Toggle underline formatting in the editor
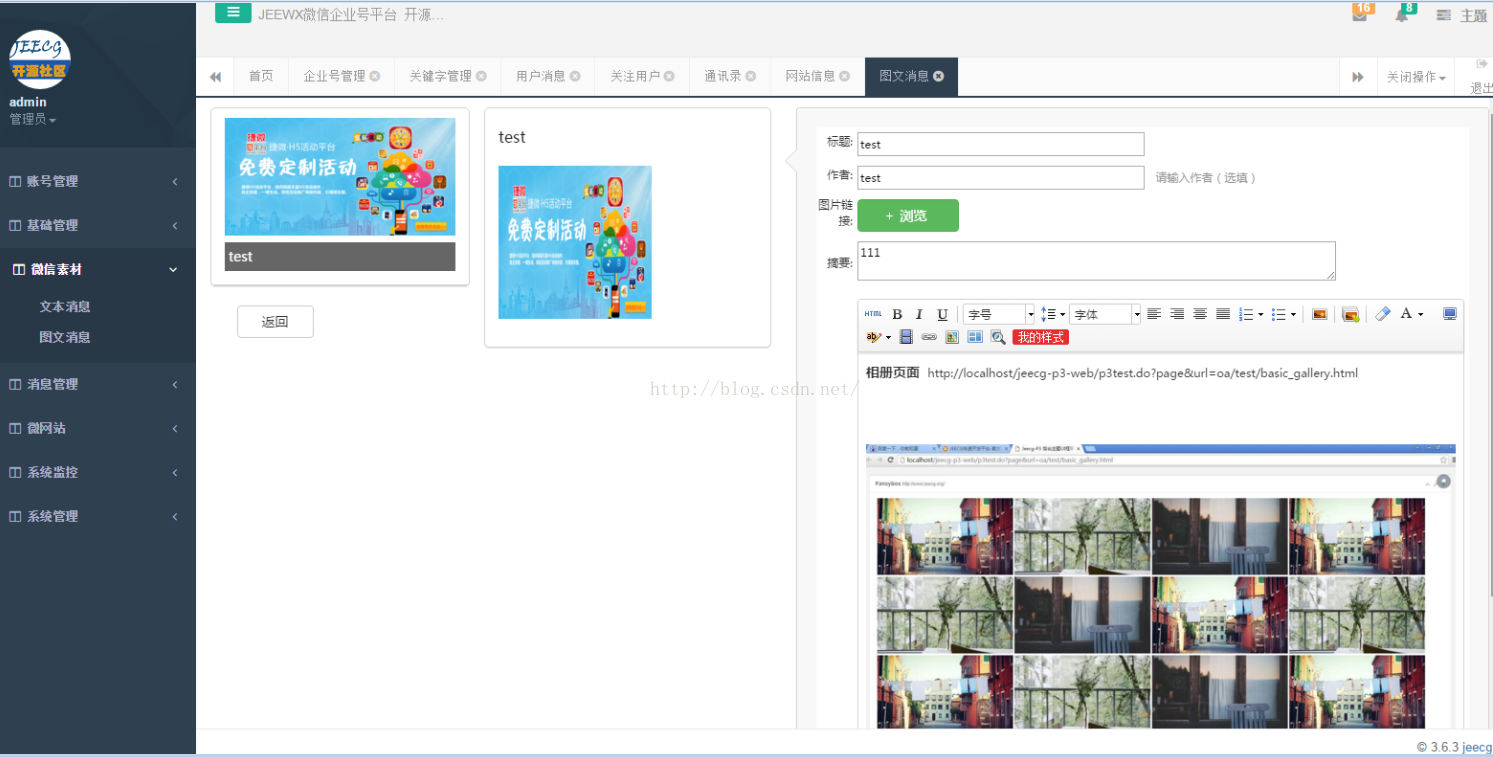This screenshot has width=1493, height=757. pyautogui.click(x=941, y=313)
